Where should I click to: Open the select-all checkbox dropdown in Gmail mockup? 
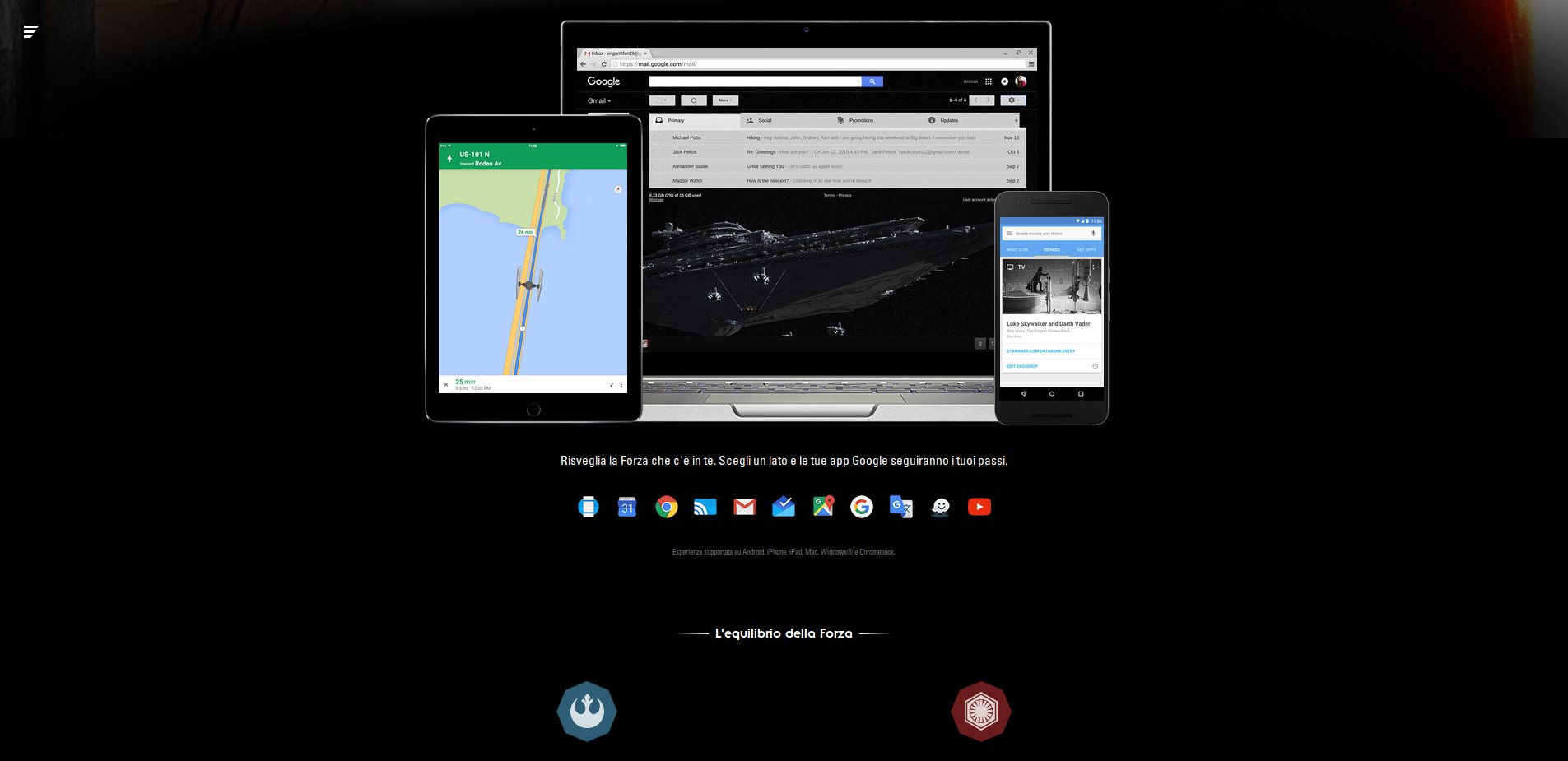[x=662, y=100]
